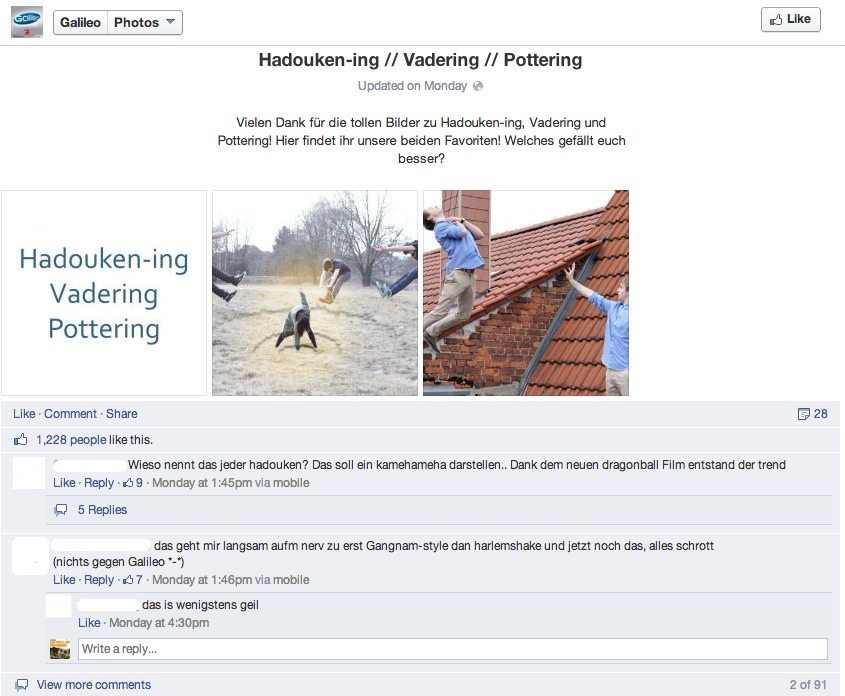The image size is (845, 696).
Task: Click the thumbs-up 9 likes on the first comment
Action: (133, 483)
